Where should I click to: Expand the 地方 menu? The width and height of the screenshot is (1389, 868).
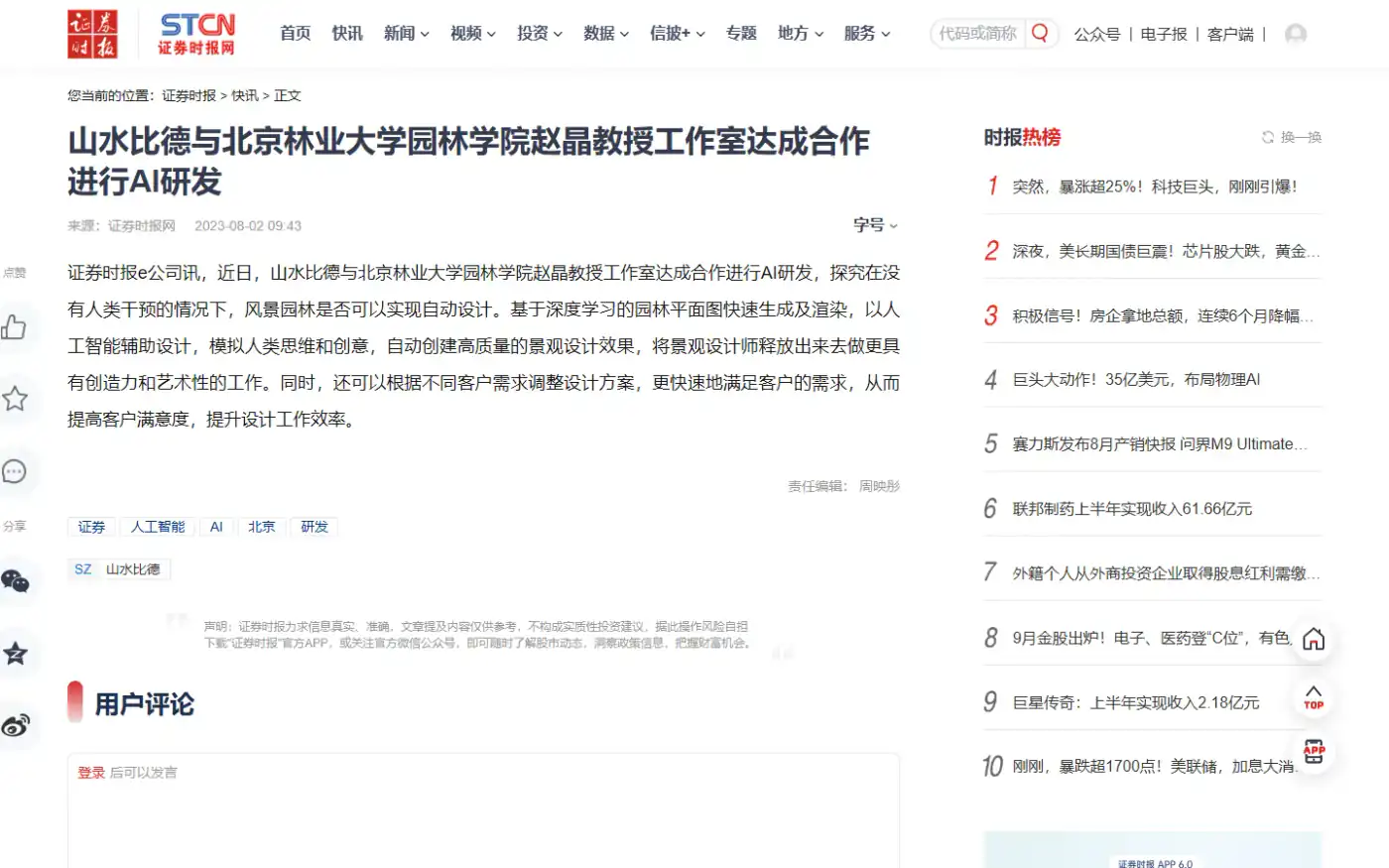point(801,33)
